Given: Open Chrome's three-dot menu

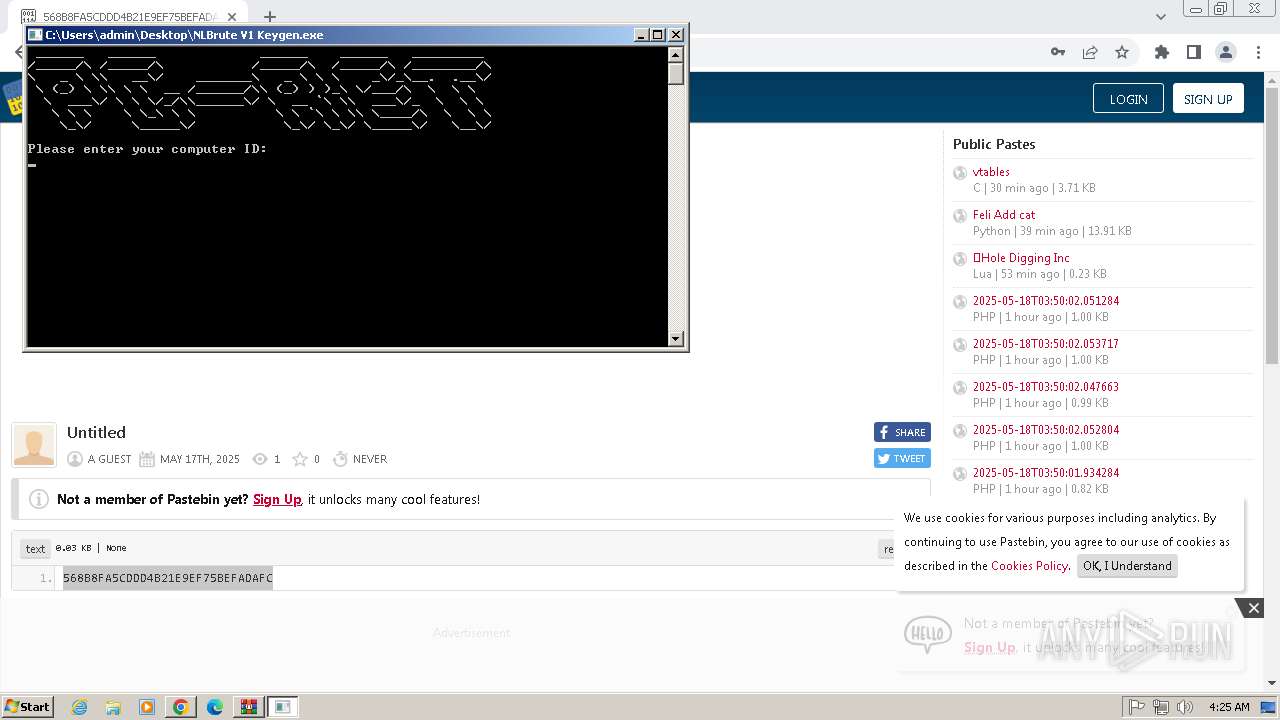Looking at the screenshot, I should tap(1258, 53).
